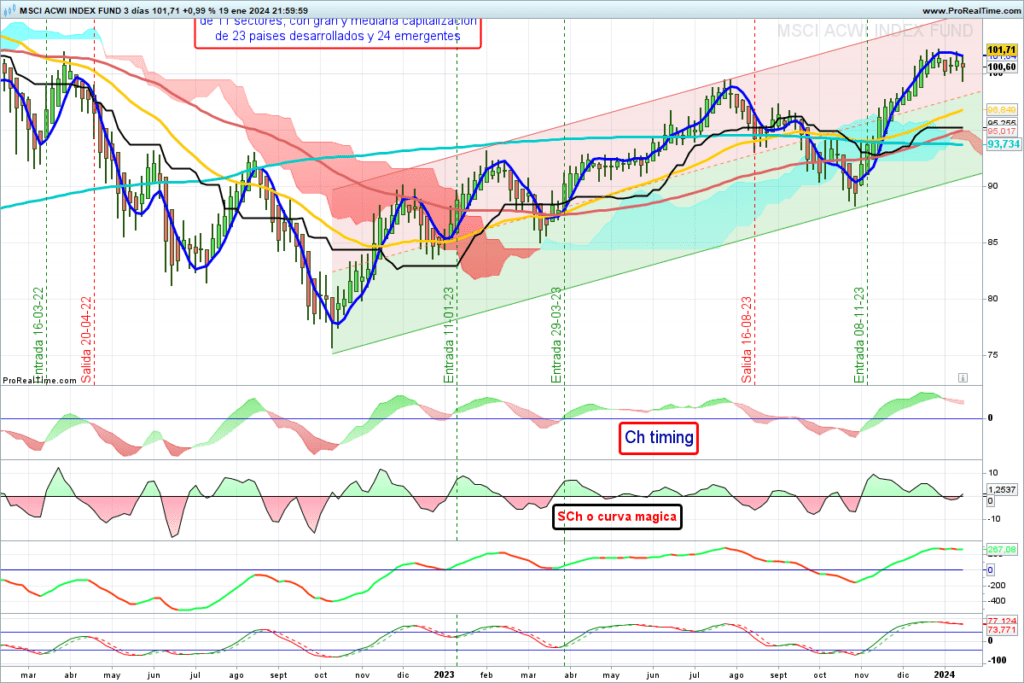Click the small info icon on the price chart
Viewport: 1024px width, 683px height.
(x=963, y=378)
